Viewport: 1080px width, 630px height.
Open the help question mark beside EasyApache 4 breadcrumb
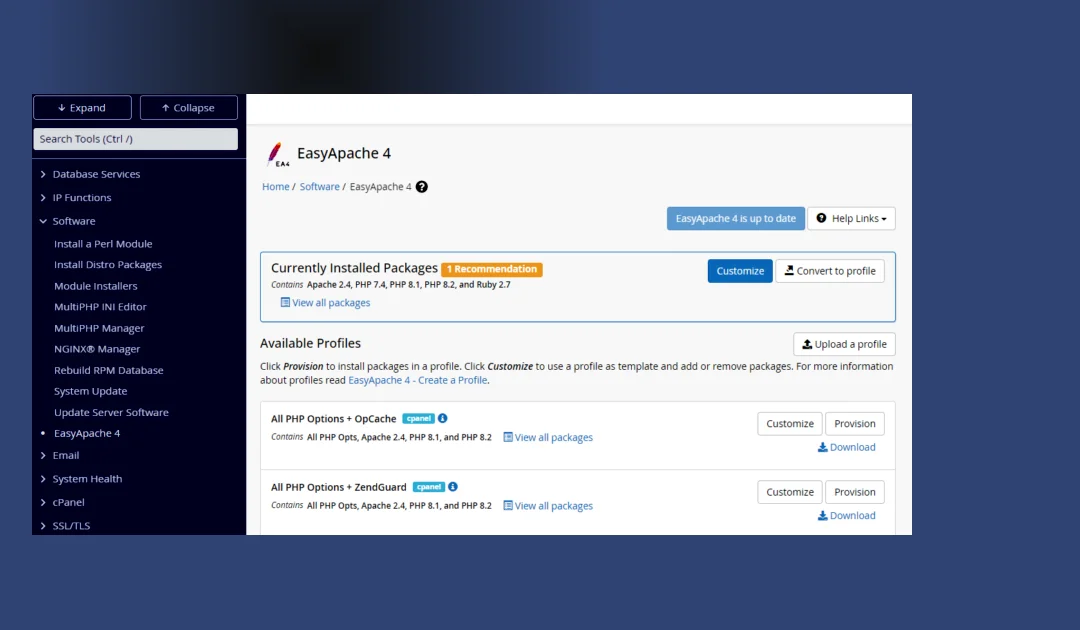click(x=422, y=187)
